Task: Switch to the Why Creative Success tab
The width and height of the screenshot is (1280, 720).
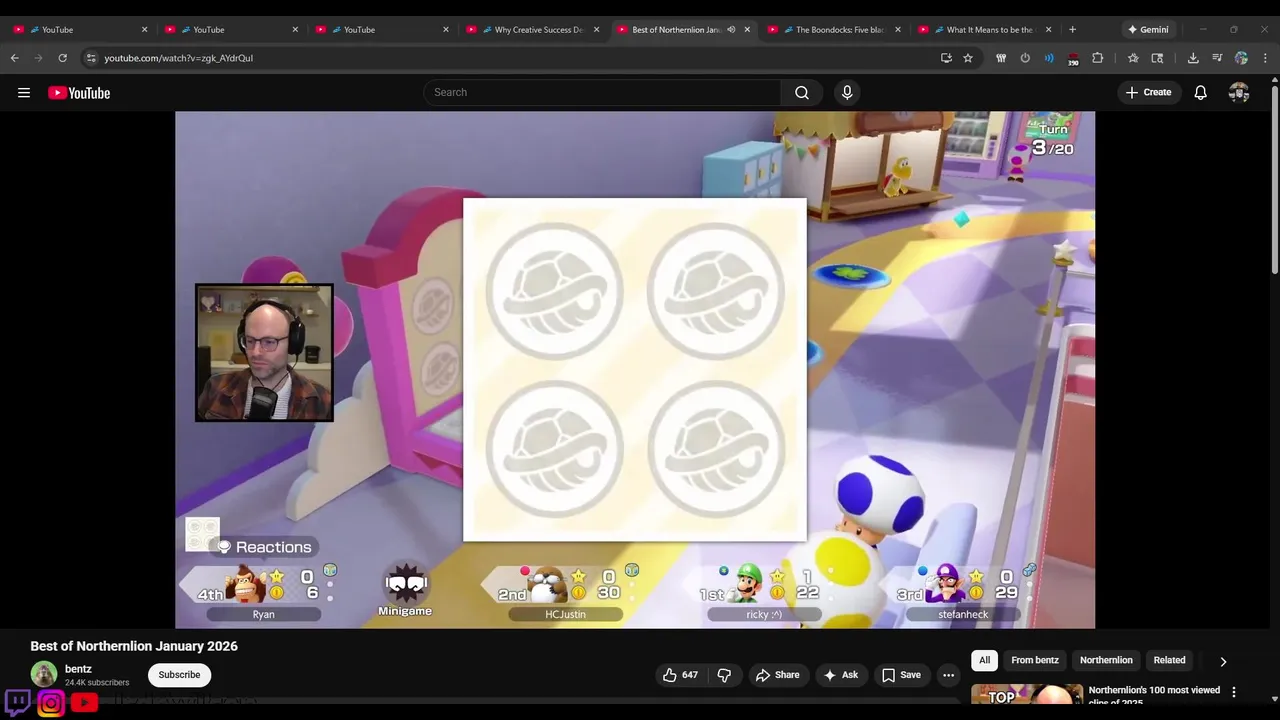Action: click(533, 29)
